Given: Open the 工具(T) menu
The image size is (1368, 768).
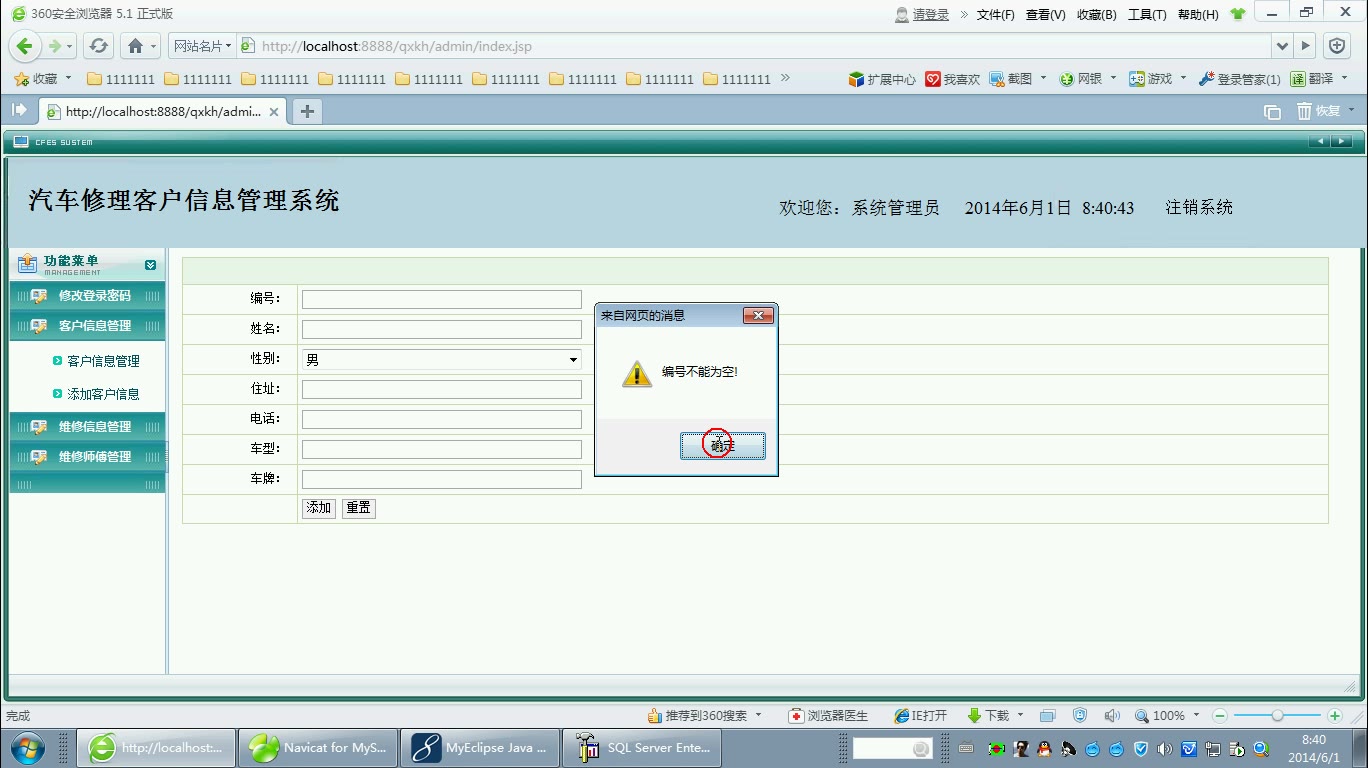Looking at the screenshot, I should pos(1147,14).
